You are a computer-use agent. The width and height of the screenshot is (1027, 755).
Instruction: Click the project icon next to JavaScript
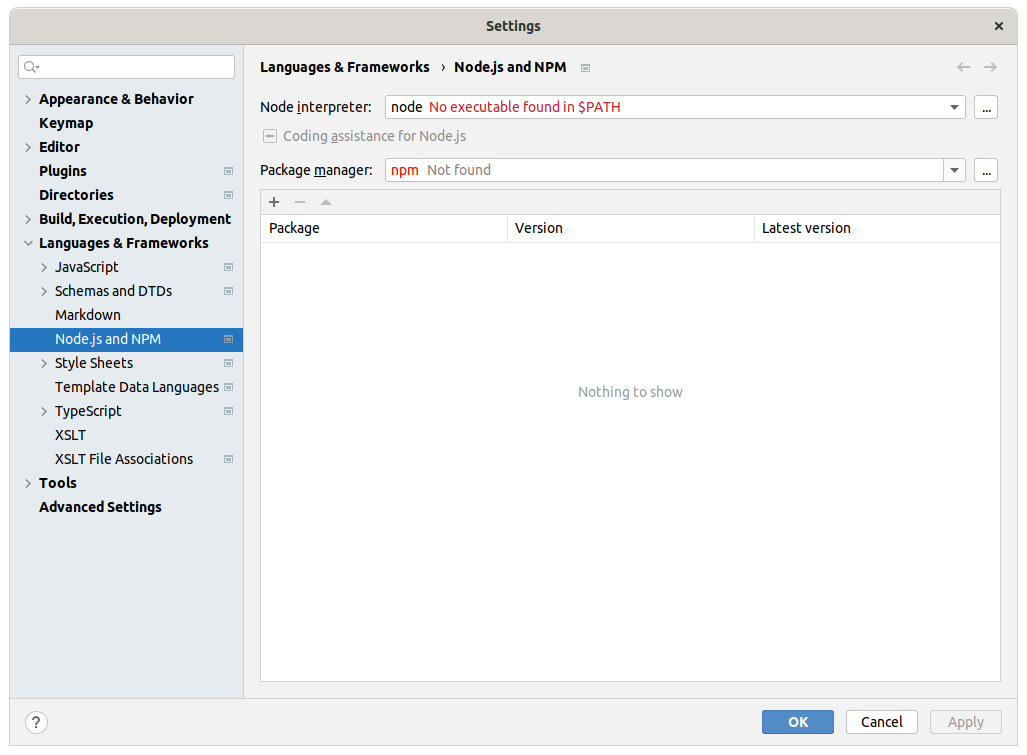pos(229,267)
